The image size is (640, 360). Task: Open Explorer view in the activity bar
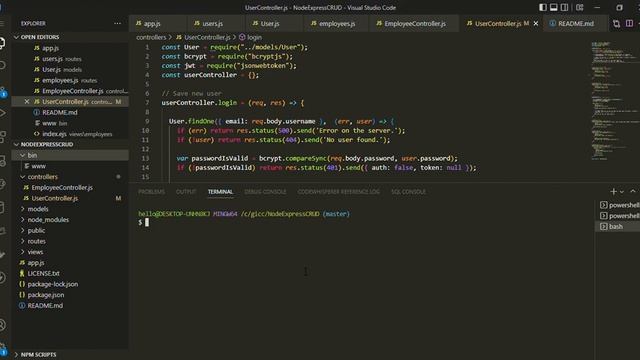(x=2, y=42)
